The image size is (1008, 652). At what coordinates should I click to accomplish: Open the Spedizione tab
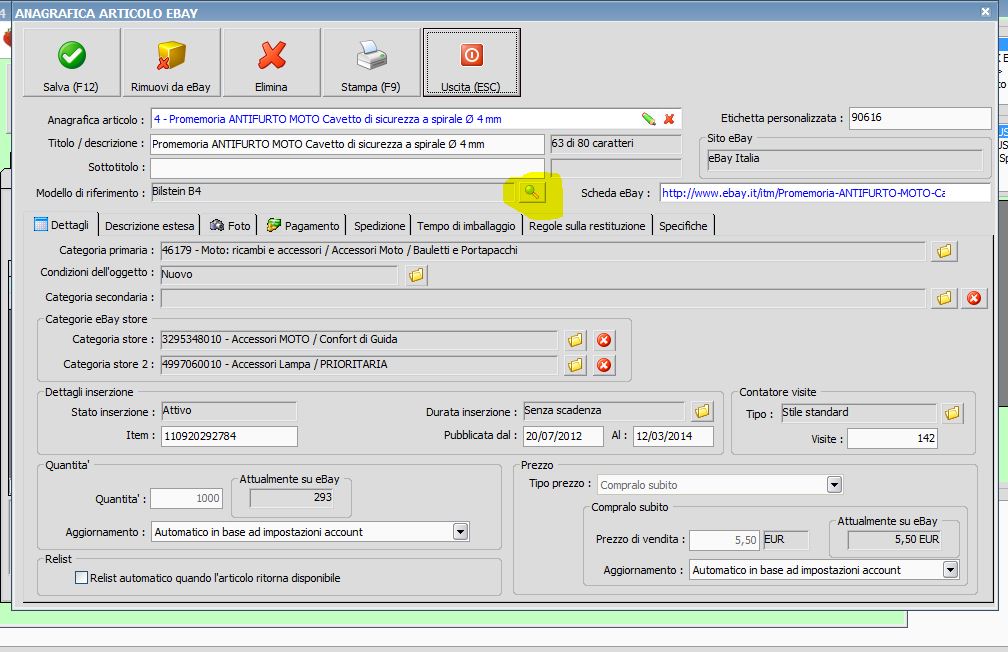(380, 226)
